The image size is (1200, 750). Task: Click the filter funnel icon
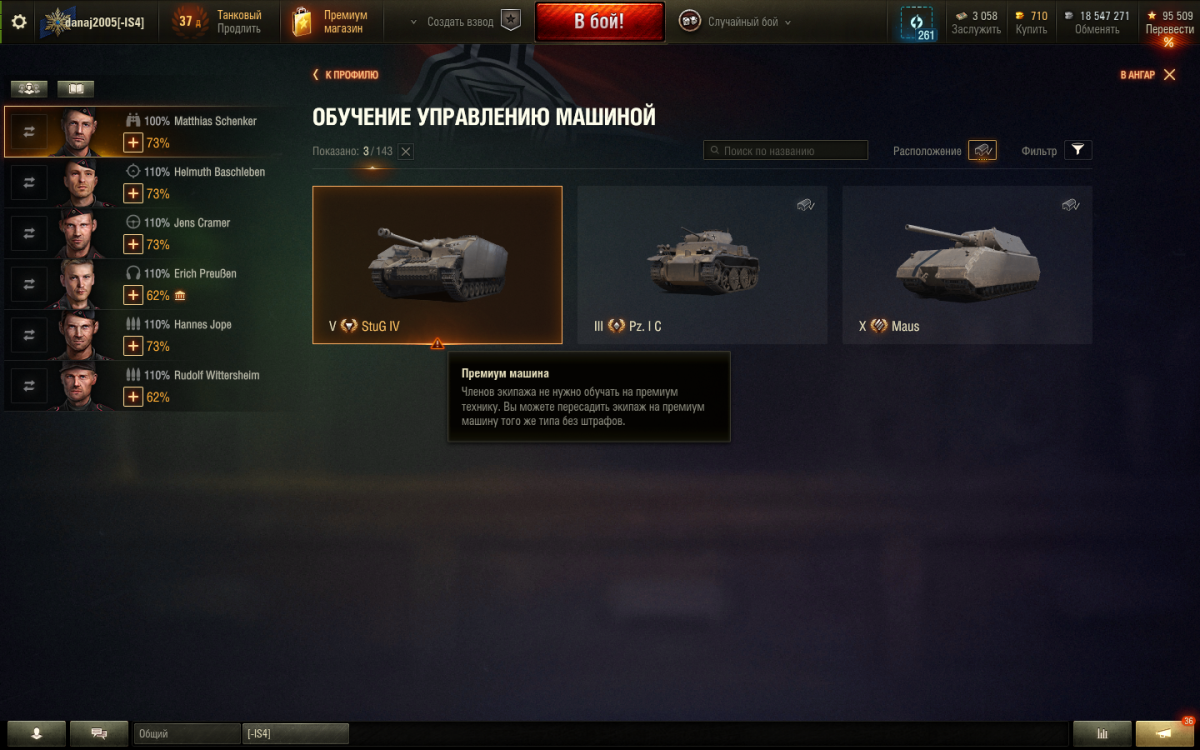click(x=1077, y=150)
